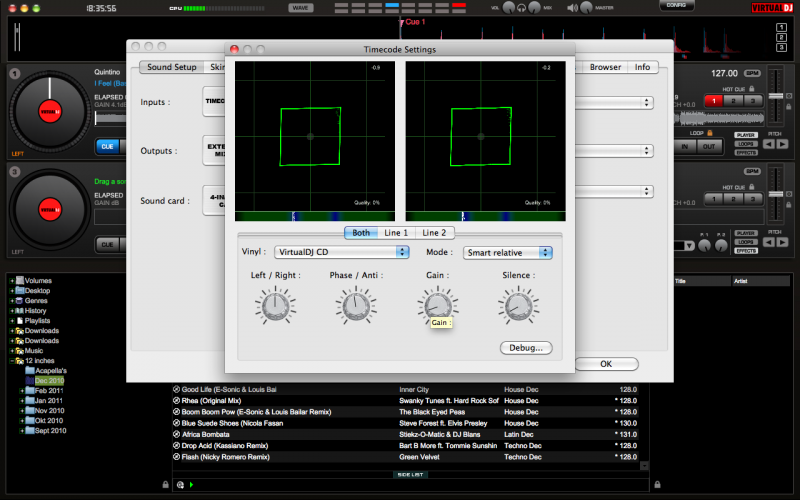
Task: Open the effect selector dropdown arrow
Action: (x=689, y=246)
